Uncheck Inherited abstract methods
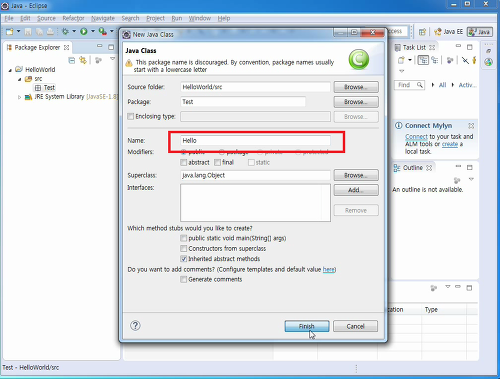 pos(183,259)
